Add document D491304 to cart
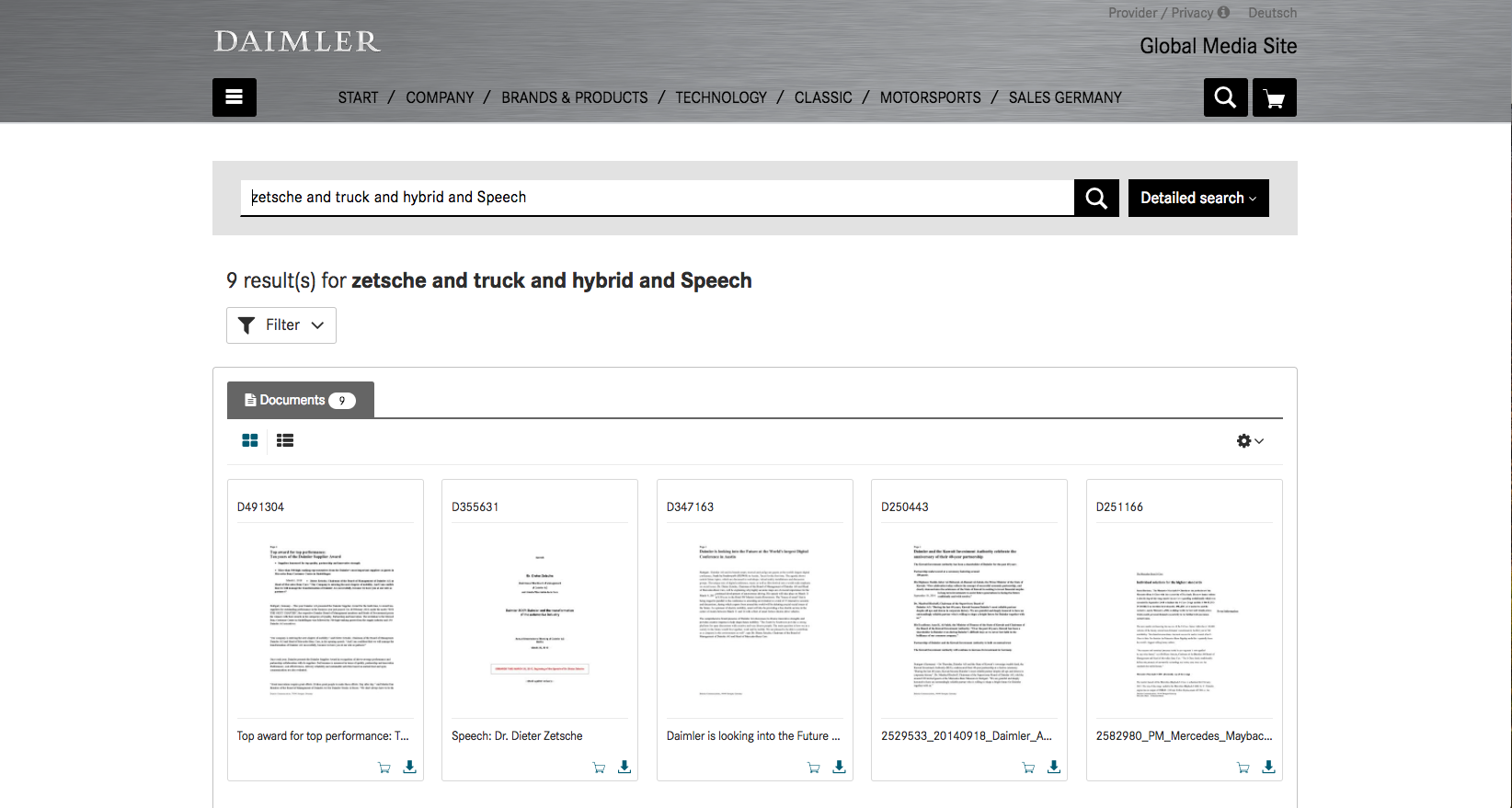The width and height of the screenshot is (1512, 808). 384,768
